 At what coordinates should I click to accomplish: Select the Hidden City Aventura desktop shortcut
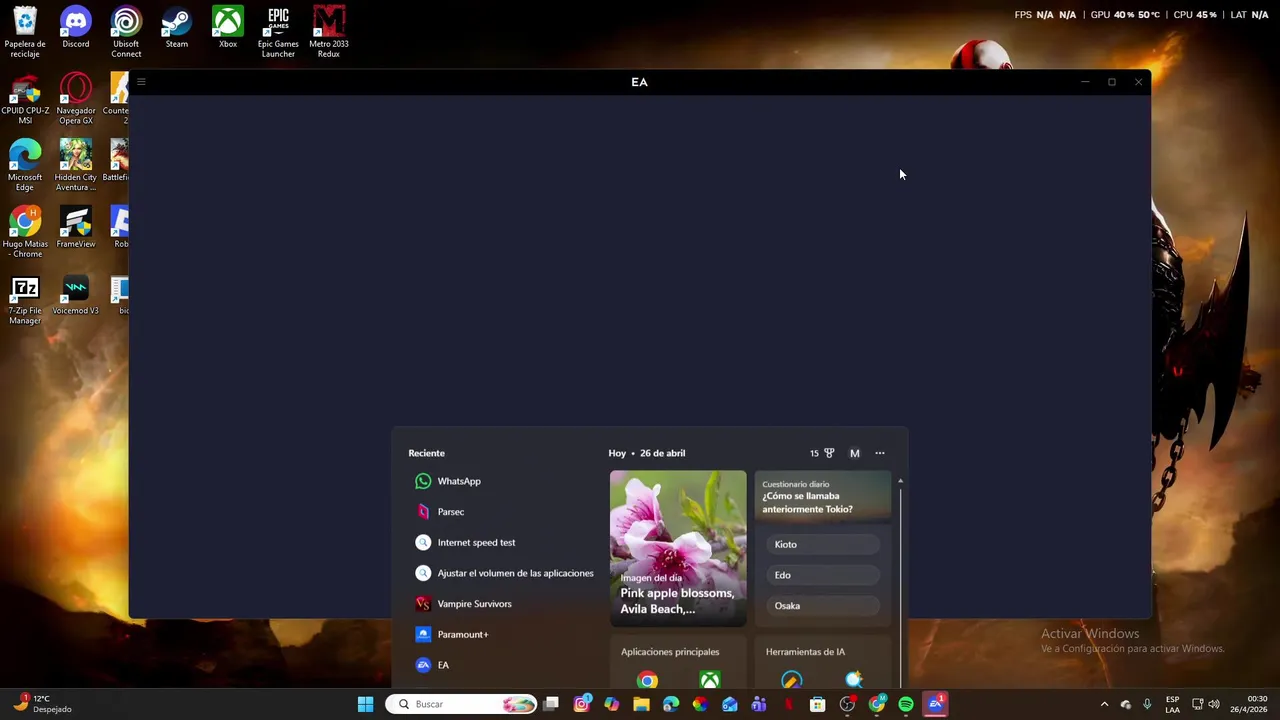pos(76,165)
